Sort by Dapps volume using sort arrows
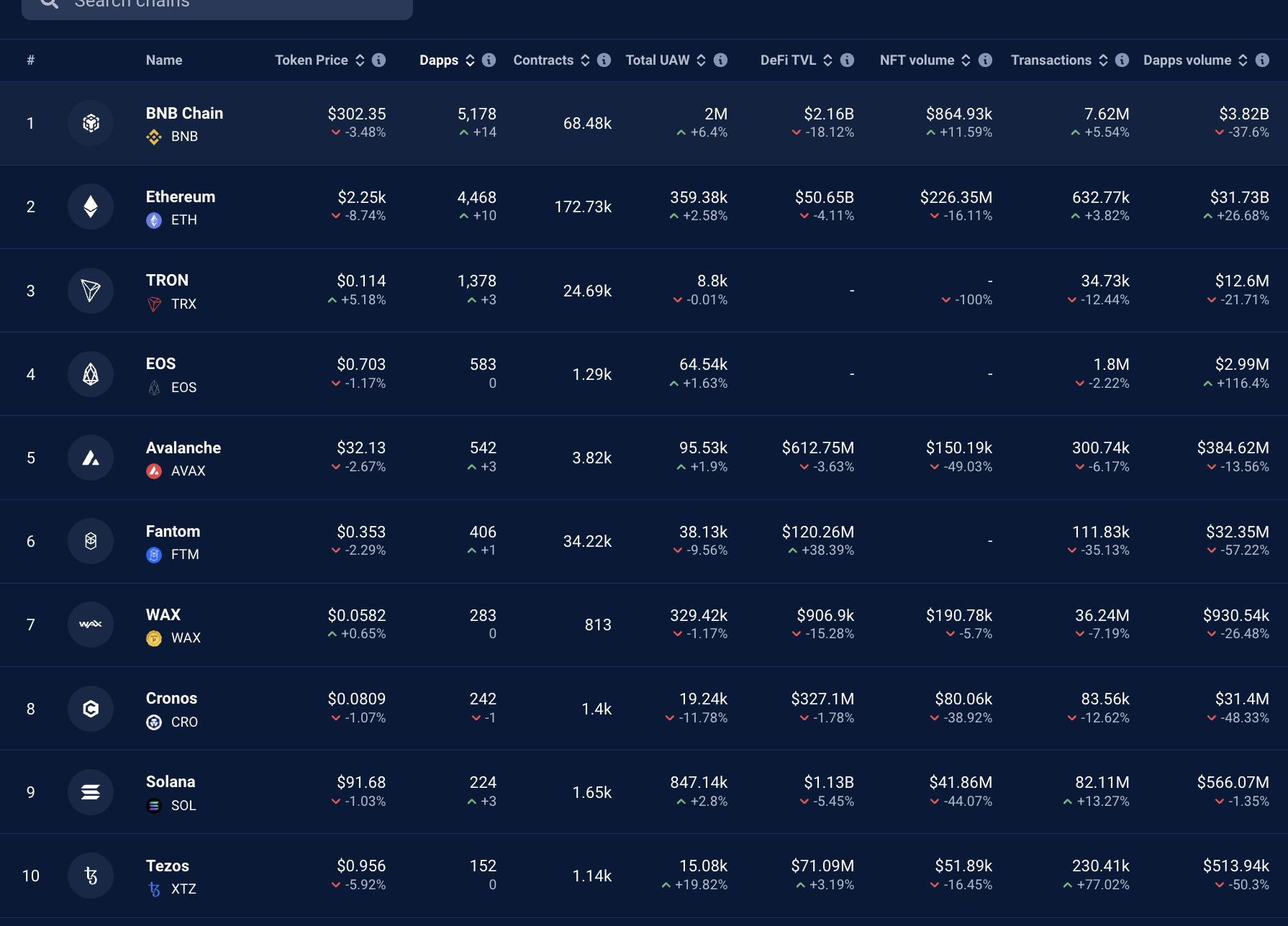Image resolution: width=1288 pixels, height=926 pixels. pyautogui.click(x=1243, y=60)
